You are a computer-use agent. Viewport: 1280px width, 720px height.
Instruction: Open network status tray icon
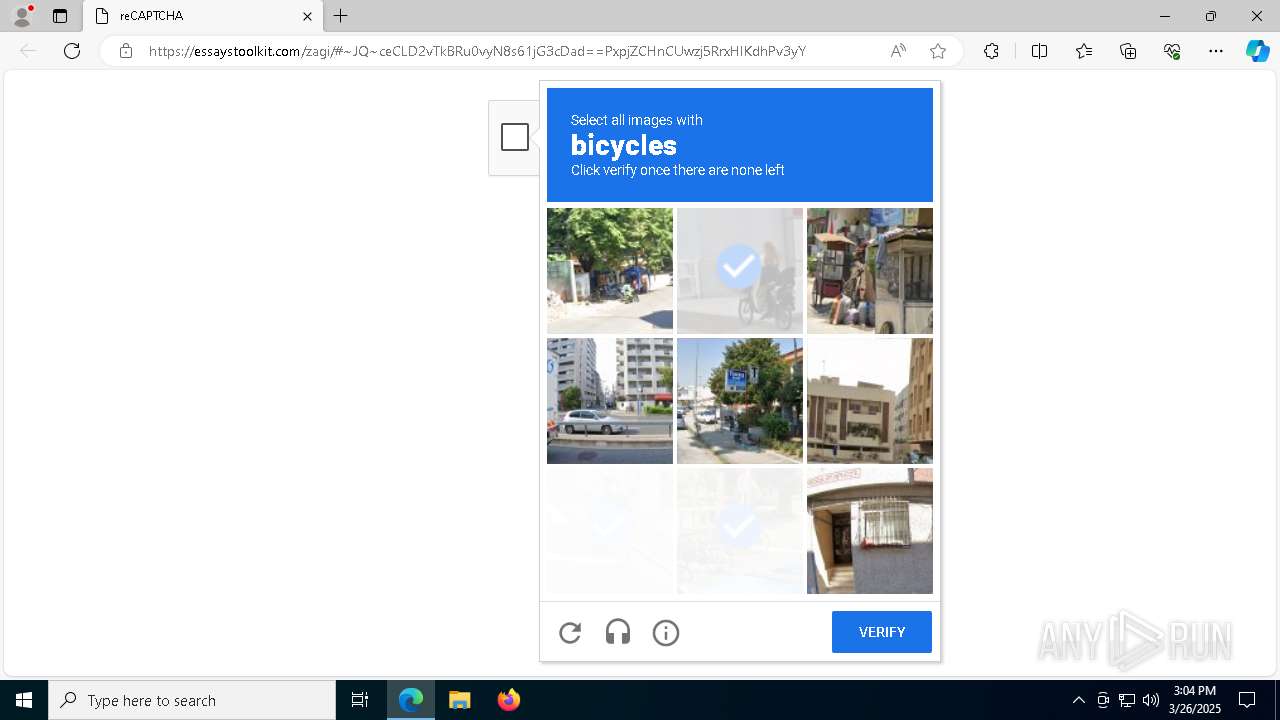coord(1127,700)
